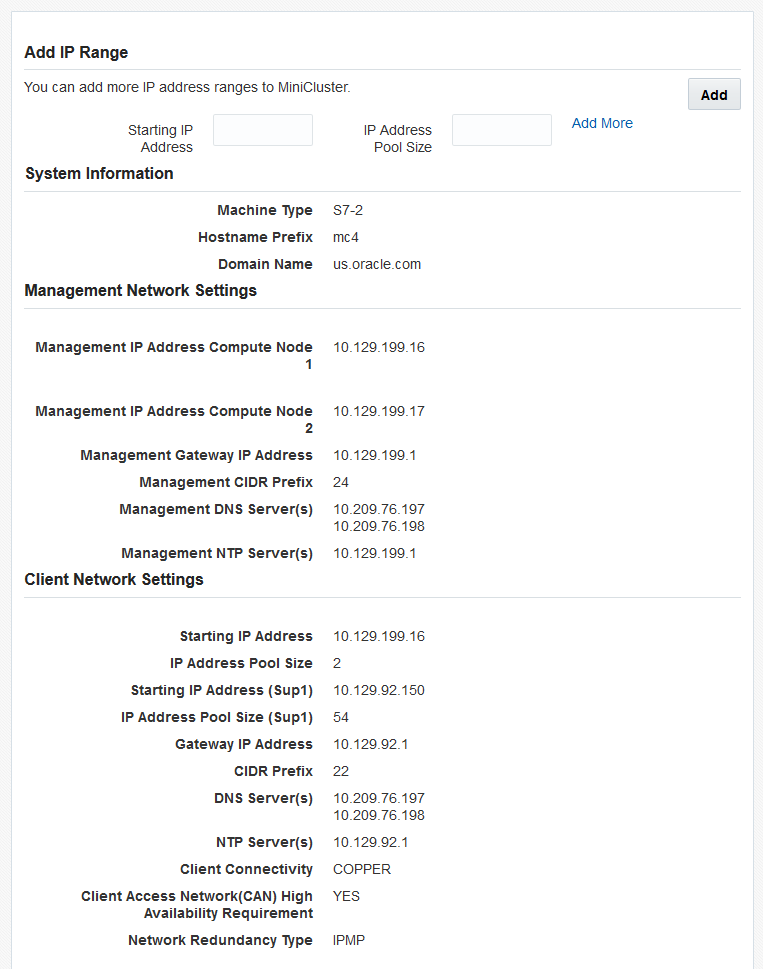Click the Management Network Settings heading
Viewport: 763px width, 969px height.
[x=140, y=290]
